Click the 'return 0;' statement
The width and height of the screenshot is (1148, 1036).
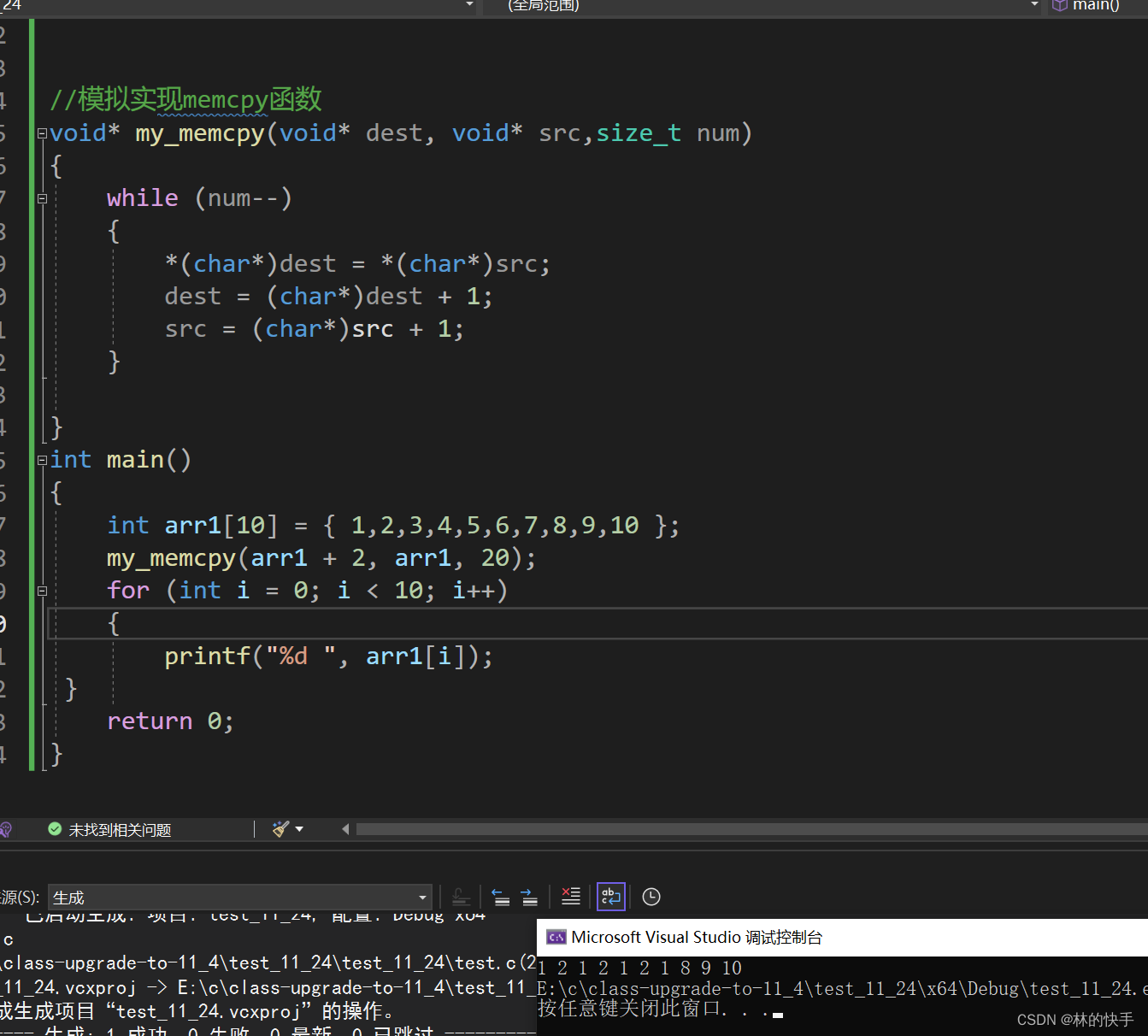coord(170,721)
